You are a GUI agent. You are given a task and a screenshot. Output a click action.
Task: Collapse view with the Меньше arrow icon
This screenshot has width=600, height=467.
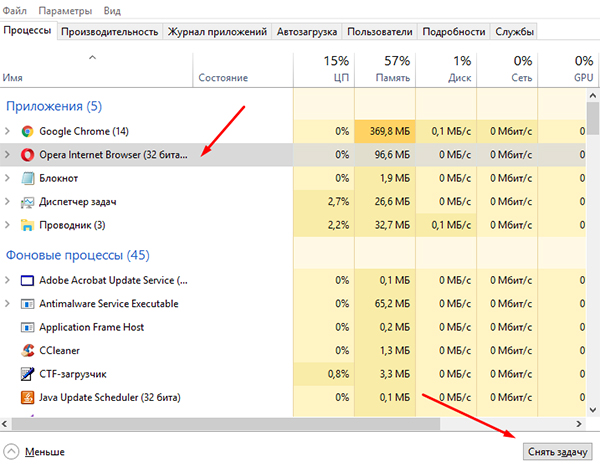tap(11, 452)
